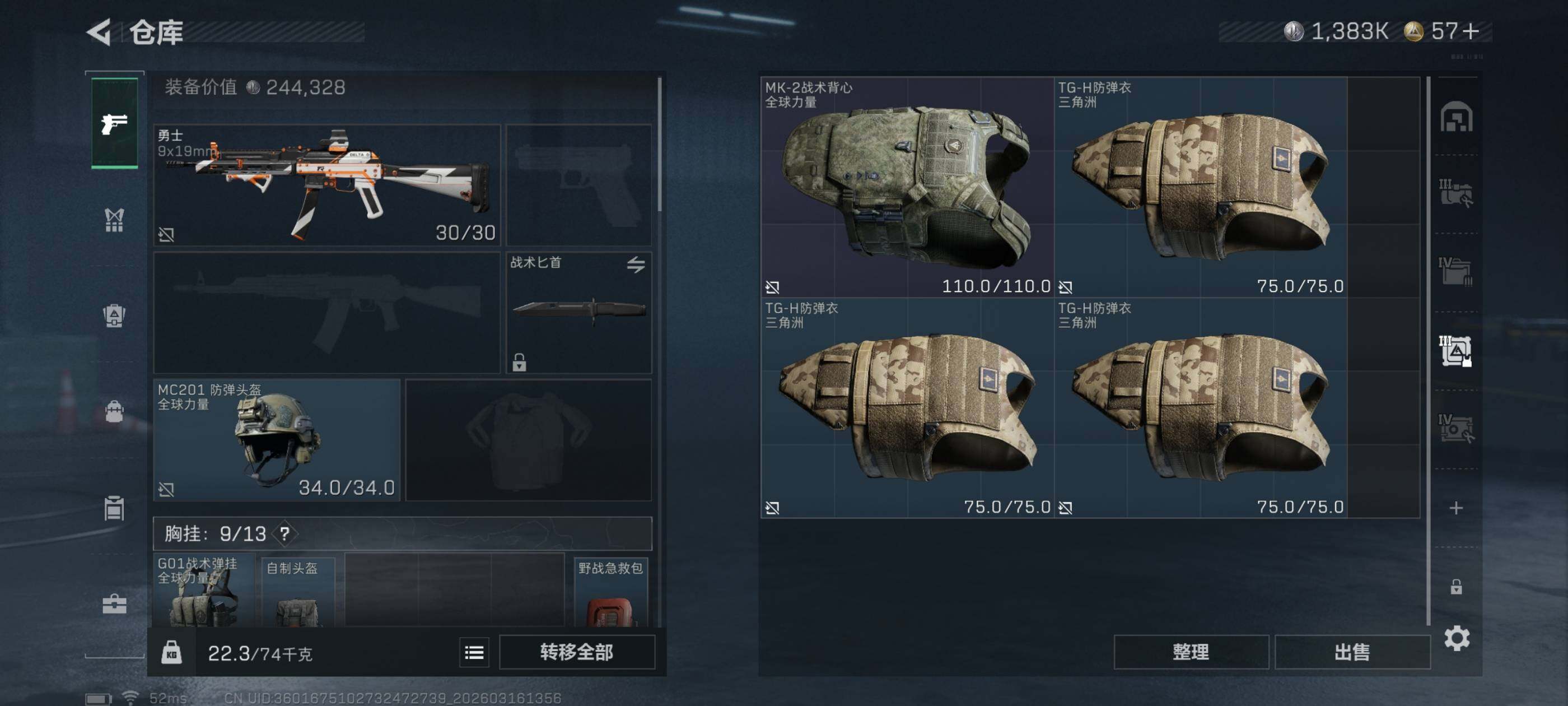This screenshot has height=706, width=1568.
Task: Toggle the list view icon beside 转移全部
Action: click(474, 652)
